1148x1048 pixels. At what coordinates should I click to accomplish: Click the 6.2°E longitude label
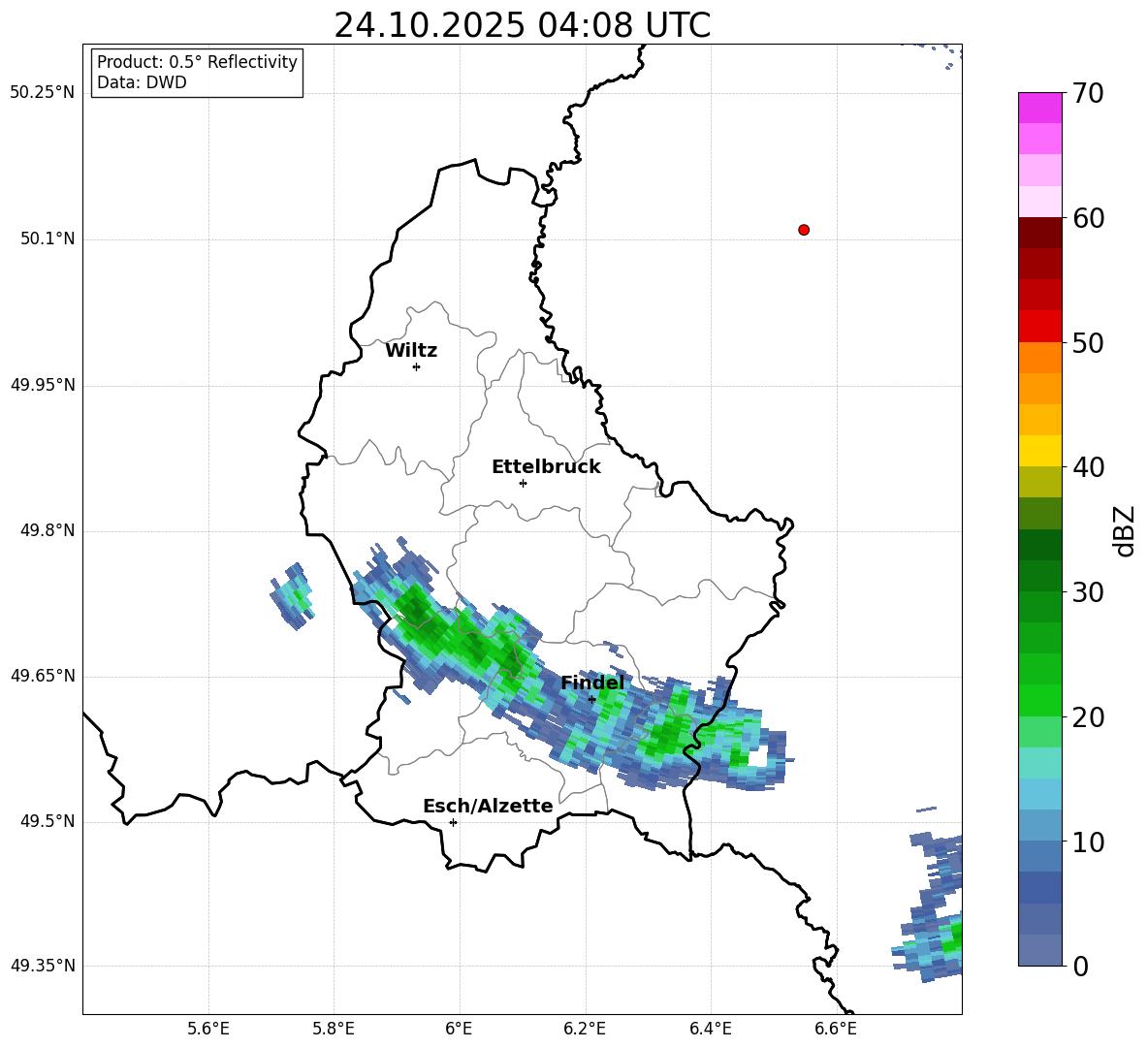(585, 1029)
